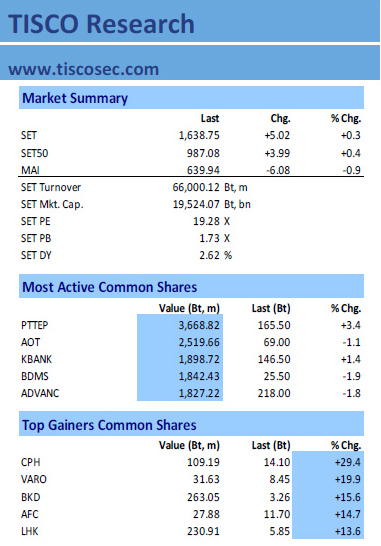Click the SET Turnover value 66,000.12
Image resolution: width=381 pixels, height=546 pixels.
click(x=196, y=187)
